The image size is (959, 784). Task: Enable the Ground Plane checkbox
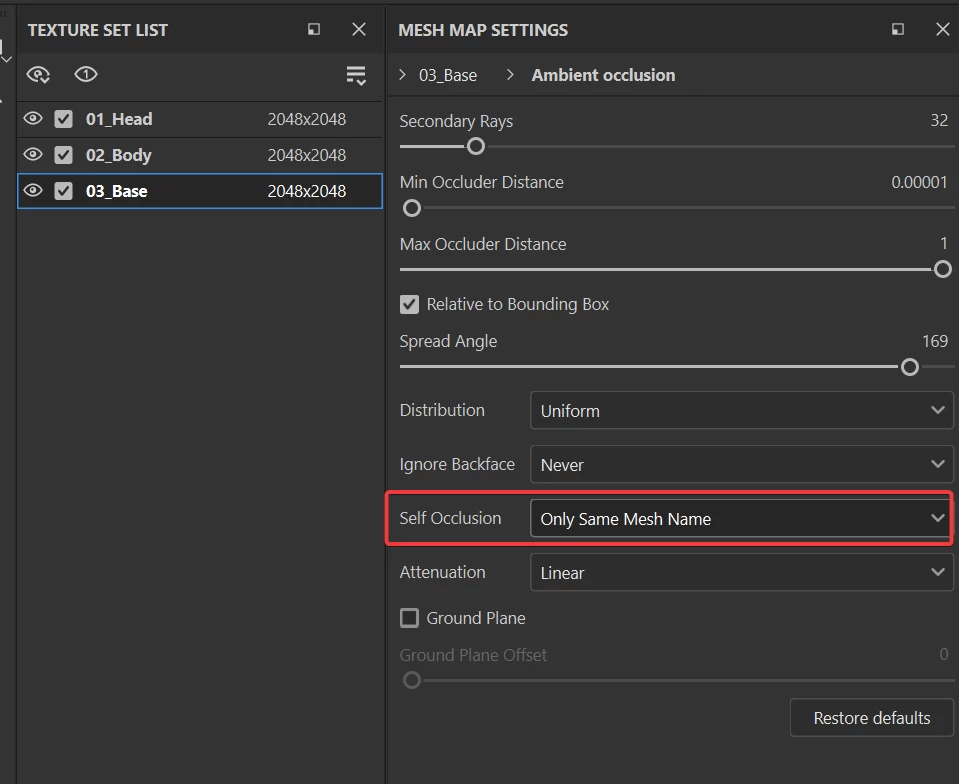[409, 618]
